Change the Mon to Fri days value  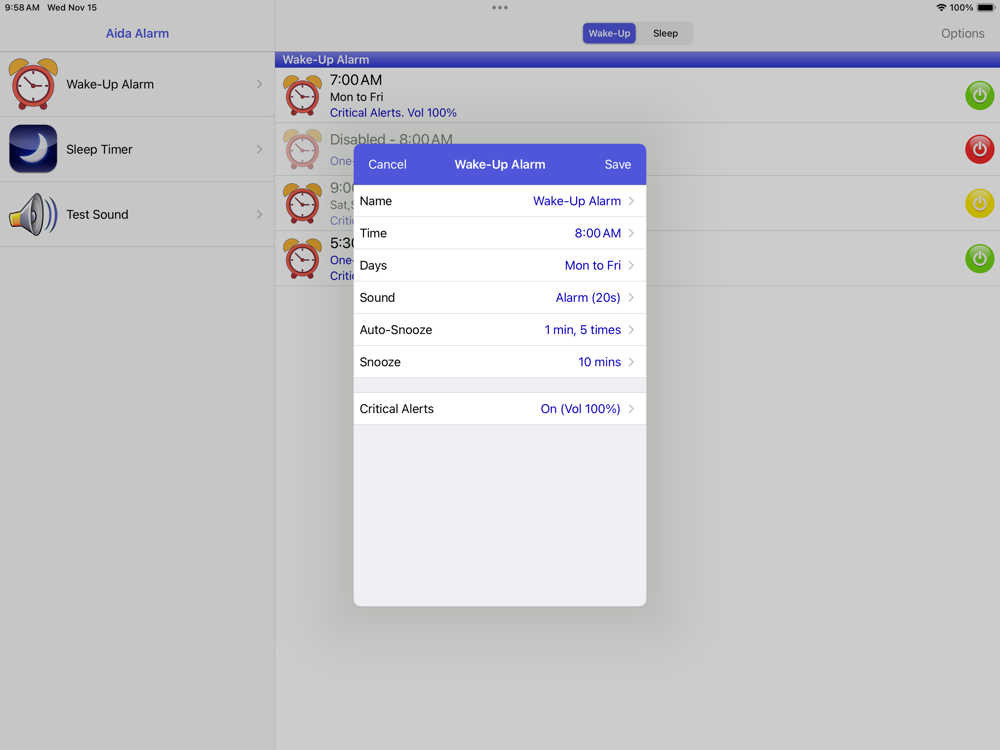pos(592,265)
